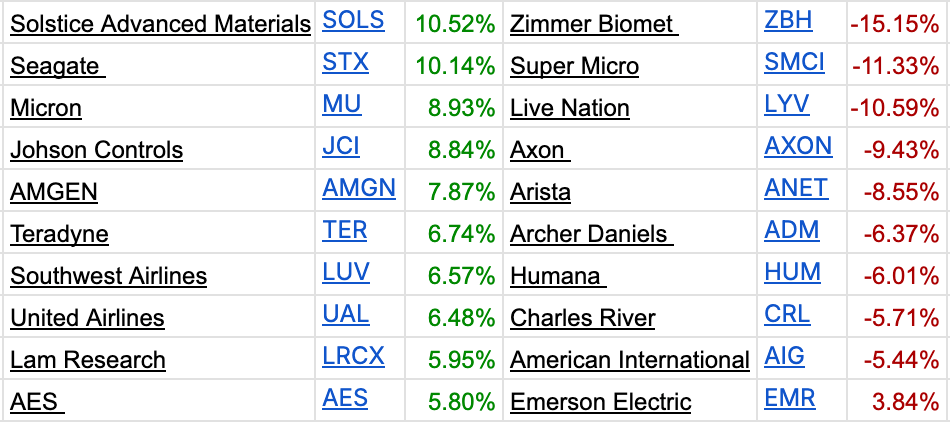Open the STX ticker link
The height and width of the screenshot is (422, 950).
coord(345,62)
